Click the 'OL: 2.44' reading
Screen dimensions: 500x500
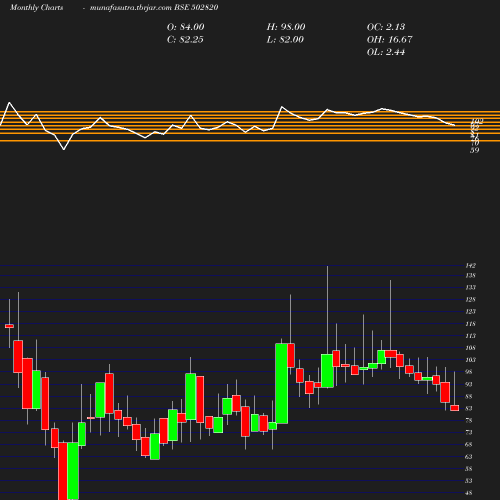pyautogui.click(x=386, y=52)
